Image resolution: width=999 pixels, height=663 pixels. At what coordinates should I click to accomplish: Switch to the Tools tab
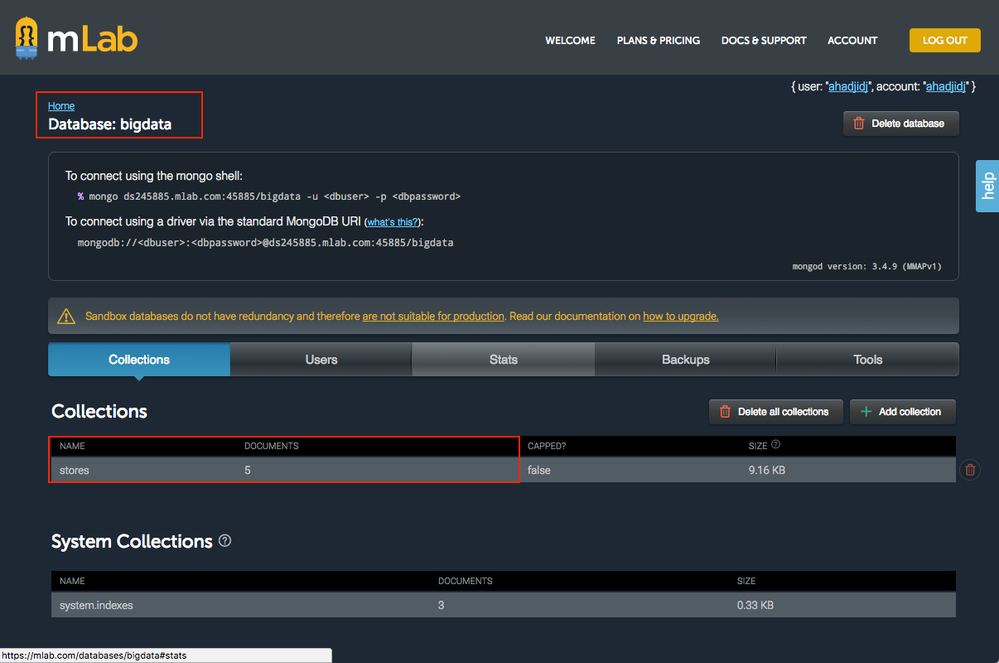pyautogui.click(x=867, y=360)
